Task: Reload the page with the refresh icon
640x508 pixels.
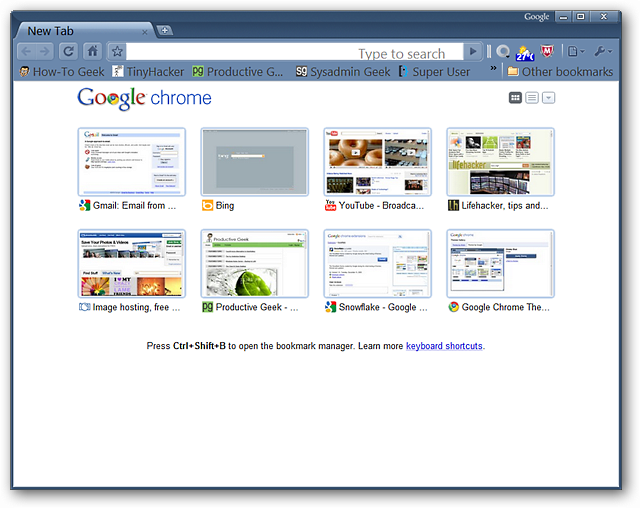Action: click(69, 51)
